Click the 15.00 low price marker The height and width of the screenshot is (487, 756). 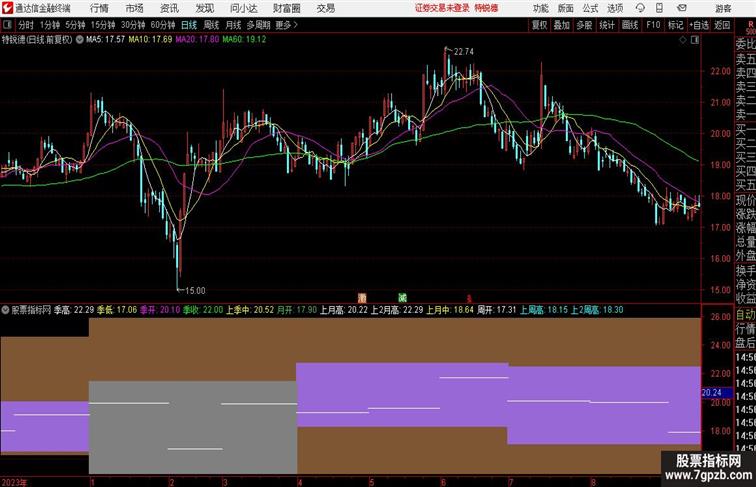[195, 290]
